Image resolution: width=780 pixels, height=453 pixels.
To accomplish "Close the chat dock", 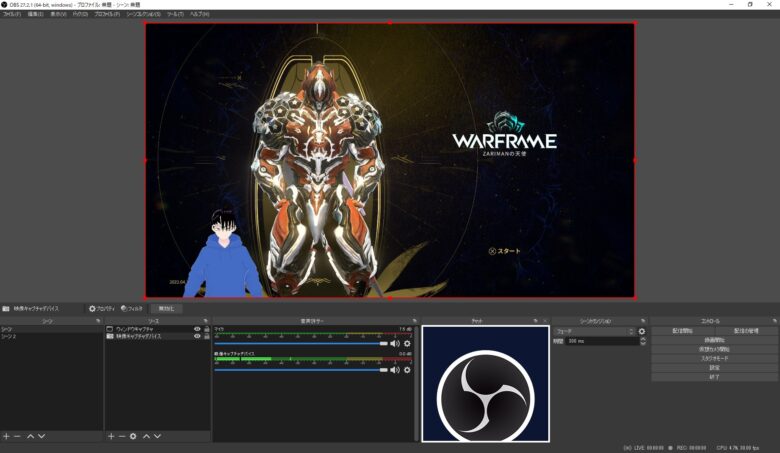I will pos(545,321).
